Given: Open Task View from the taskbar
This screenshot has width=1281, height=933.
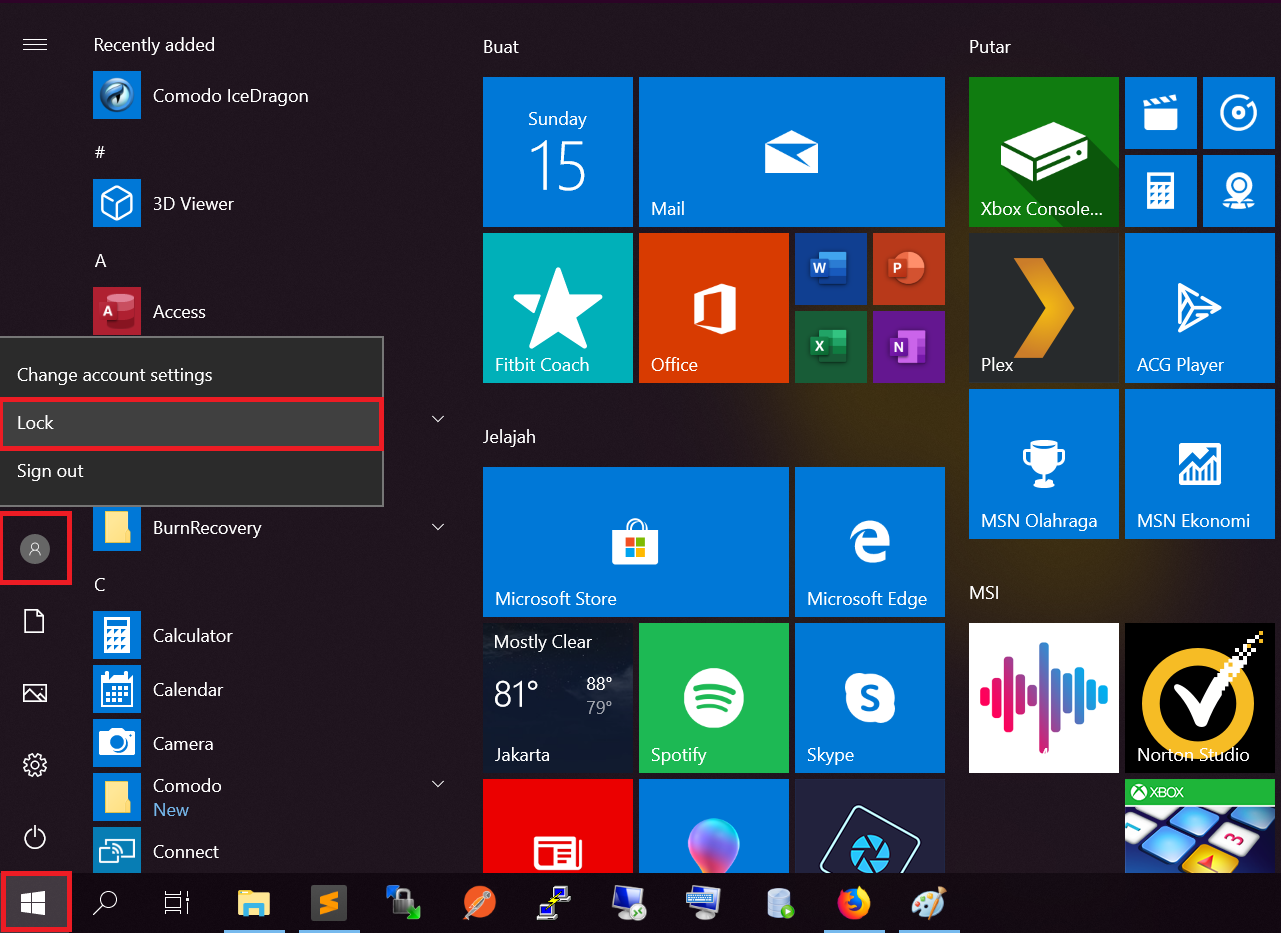Looking at the screenshot, I should click(177, 903).
